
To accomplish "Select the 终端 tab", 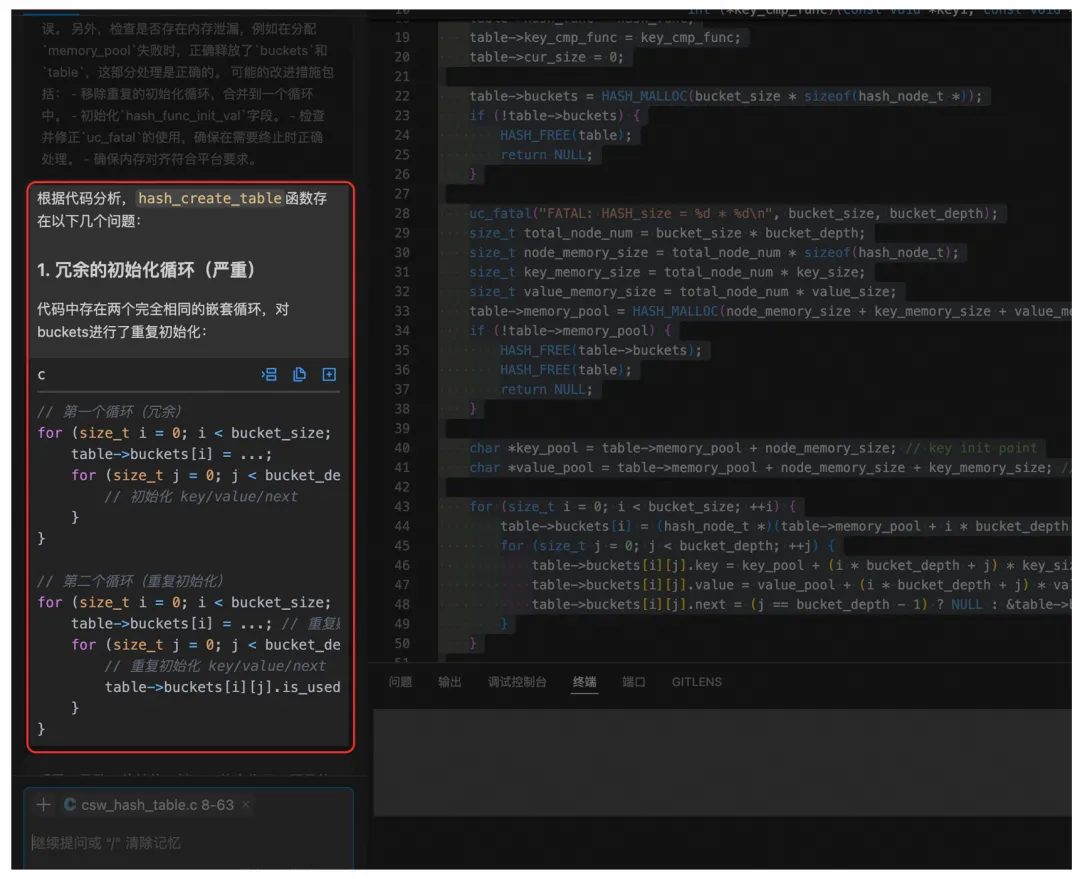I will pos(584,682).
